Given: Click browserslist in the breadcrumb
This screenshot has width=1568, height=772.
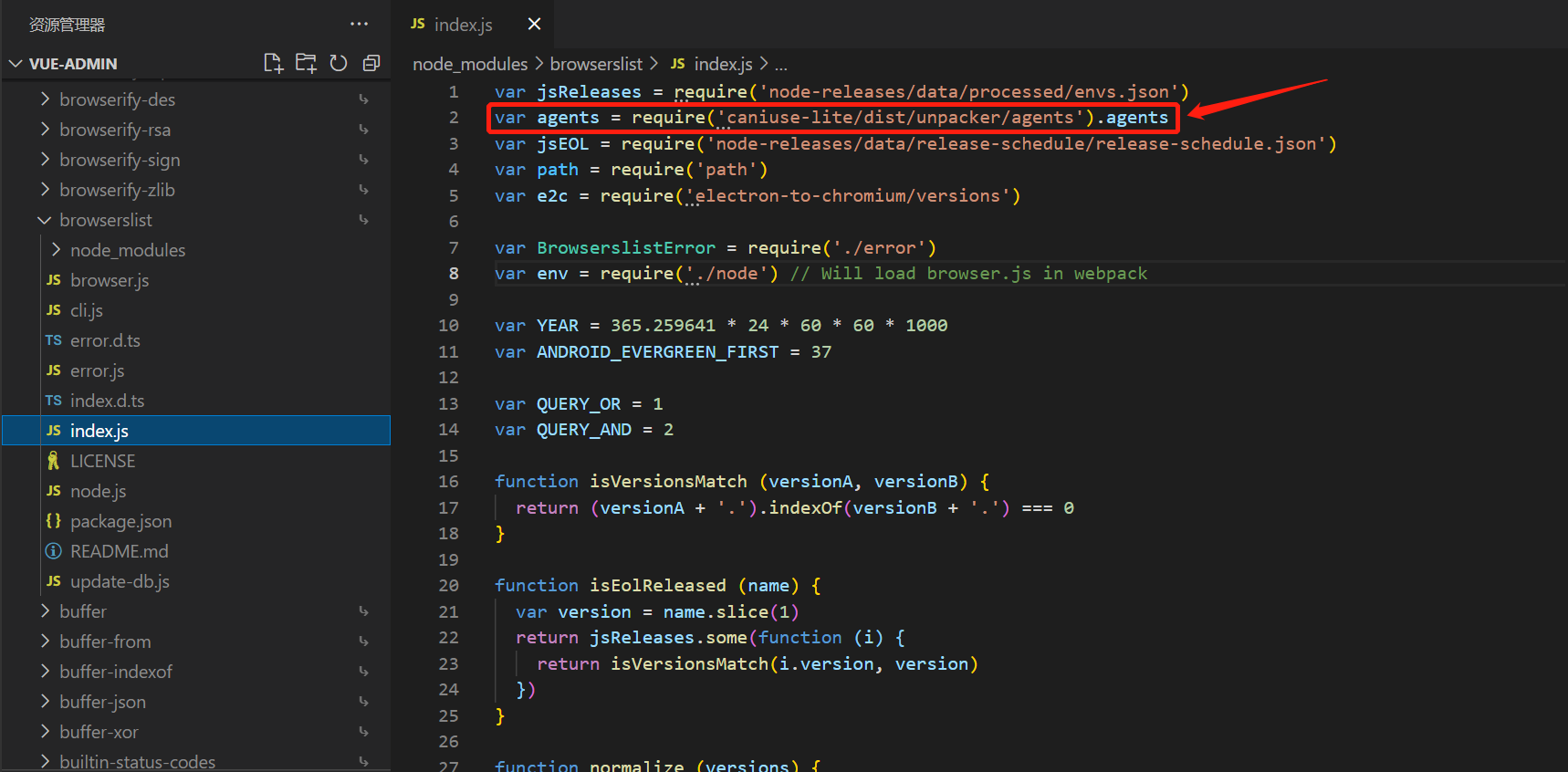Looking at the screenshot, I should (x=596, y=64).
